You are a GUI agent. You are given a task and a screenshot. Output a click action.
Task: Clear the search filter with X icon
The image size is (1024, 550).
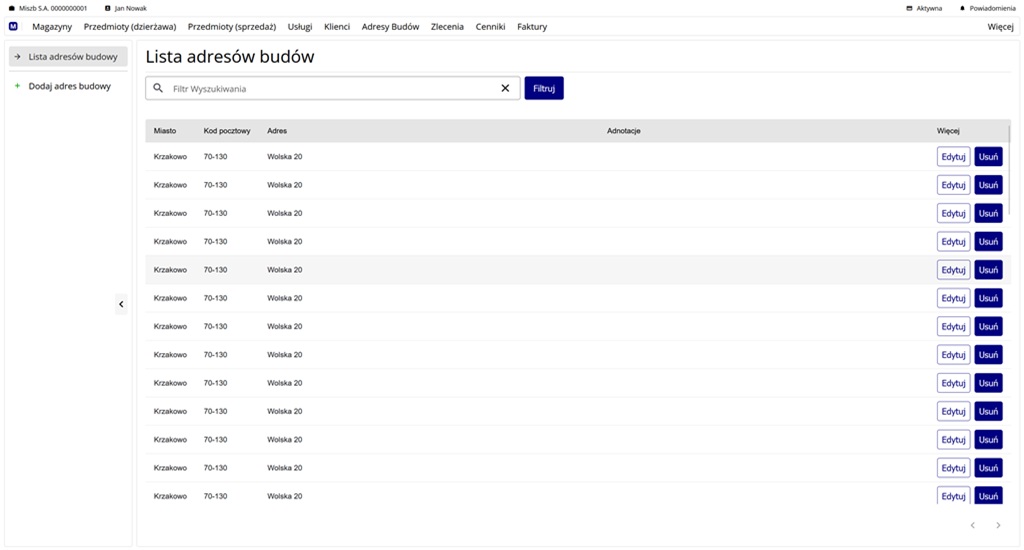(505, 88)
